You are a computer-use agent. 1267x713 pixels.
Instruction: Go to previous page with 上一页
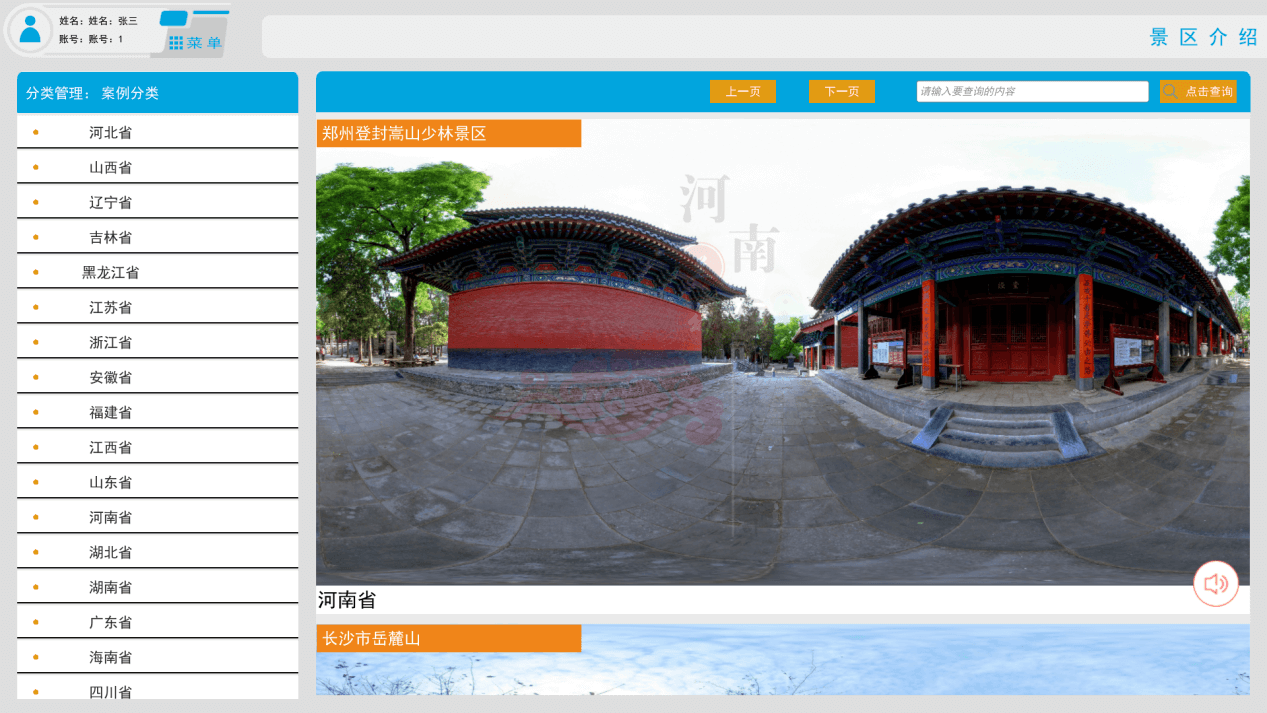[742, 92]
